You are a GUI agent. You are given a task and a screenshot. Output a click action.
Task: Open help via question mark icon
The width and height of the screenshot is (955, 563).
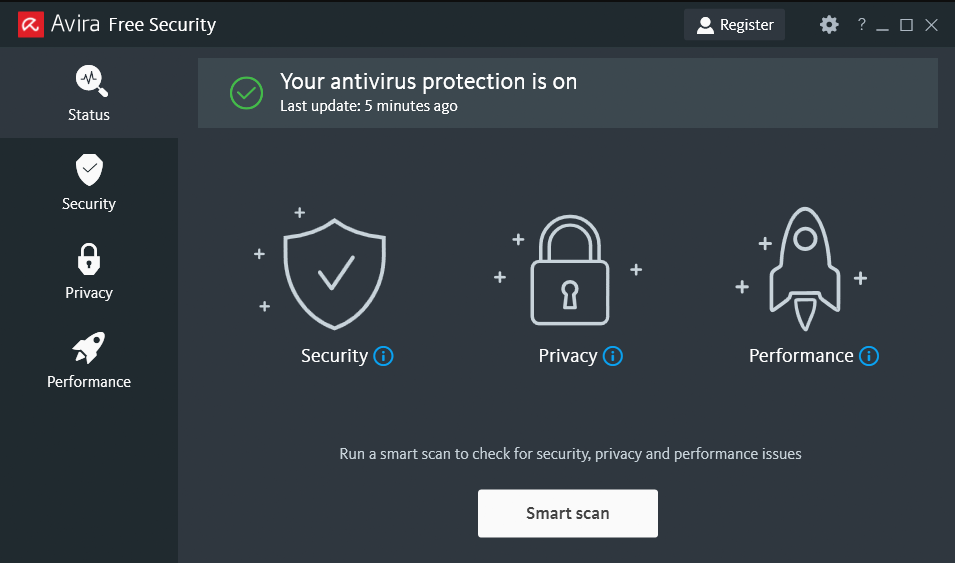coord(861,24)
